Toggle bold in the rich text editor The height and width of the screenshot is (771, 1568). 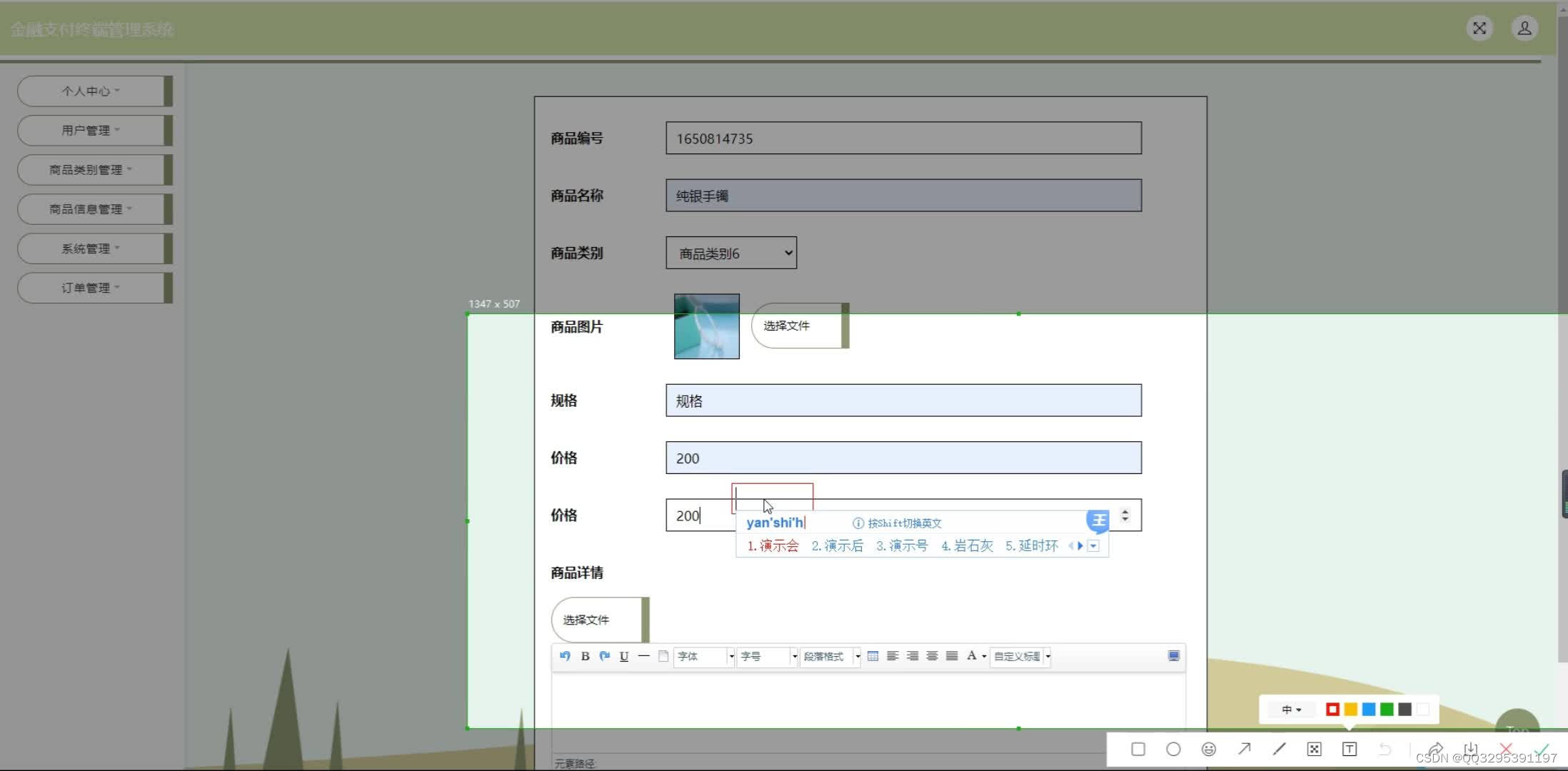pos(585,656)
